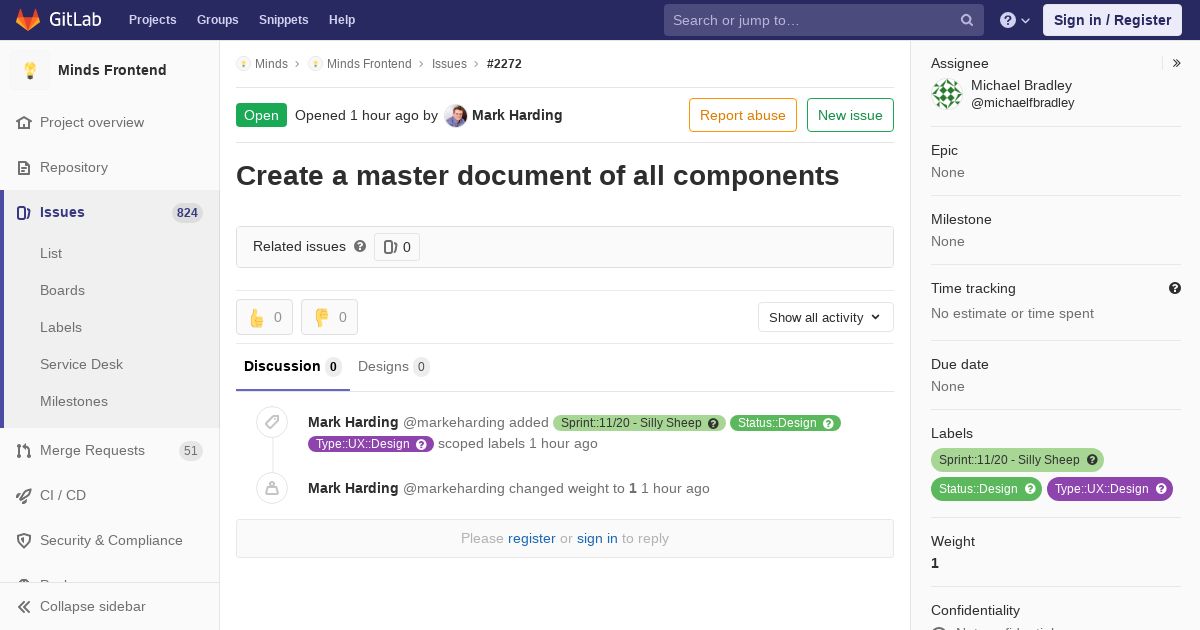Click help icon on activity Type::UX::Design label

coord(421,444)
